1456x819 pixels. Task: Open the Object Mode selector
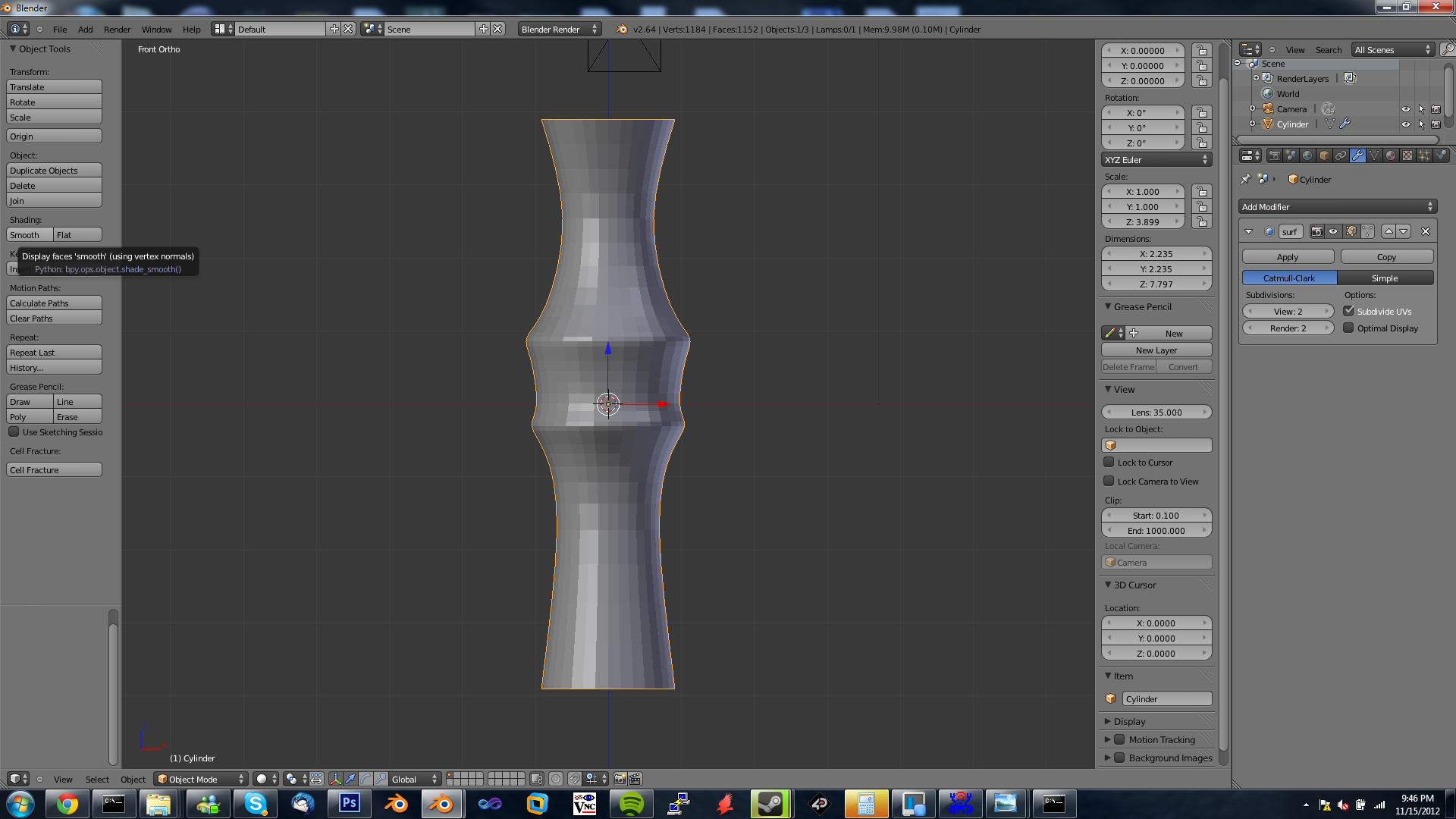tap(201, 779)
